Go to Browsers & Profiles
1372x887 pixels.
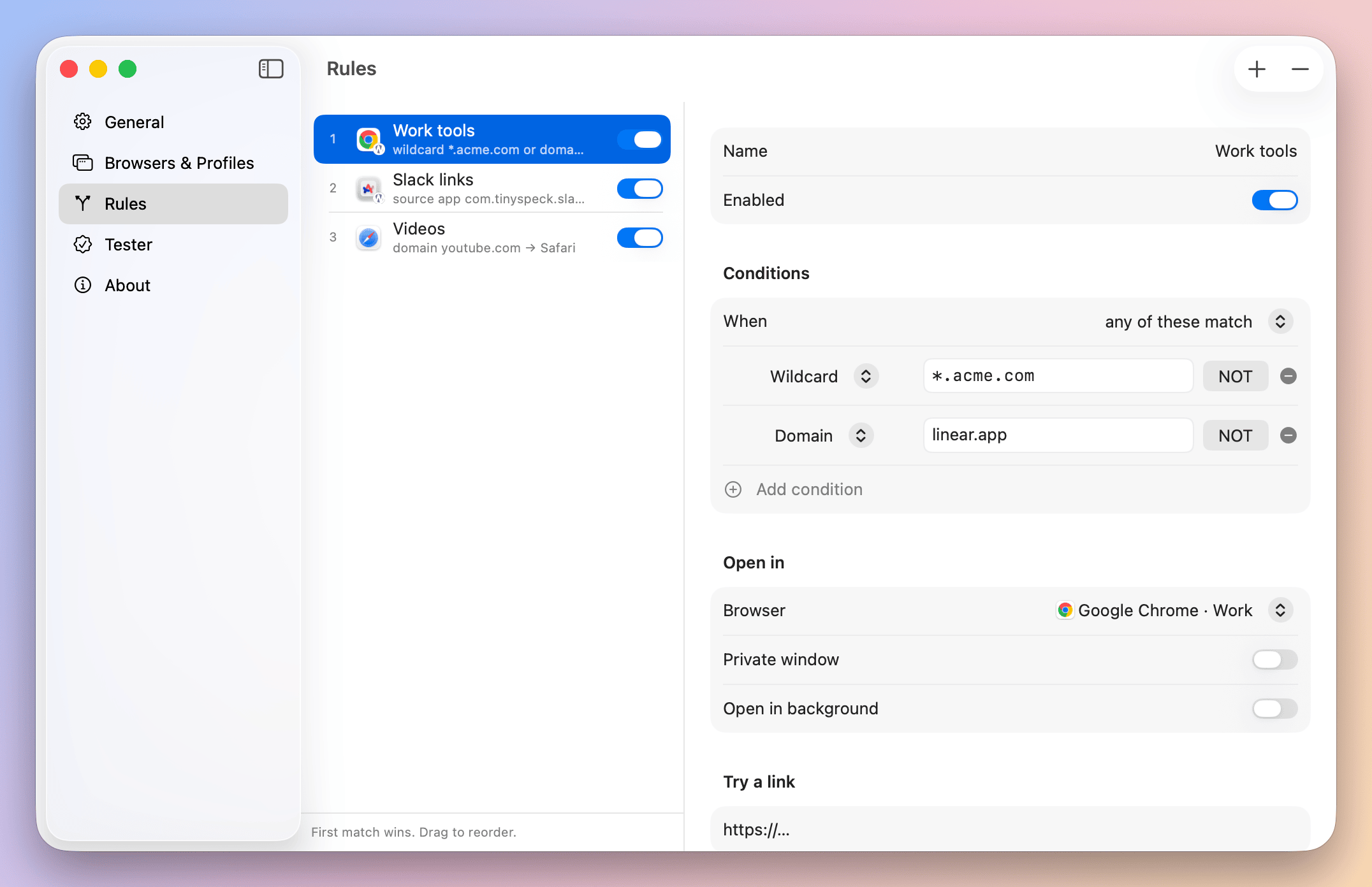click(173, 162)
